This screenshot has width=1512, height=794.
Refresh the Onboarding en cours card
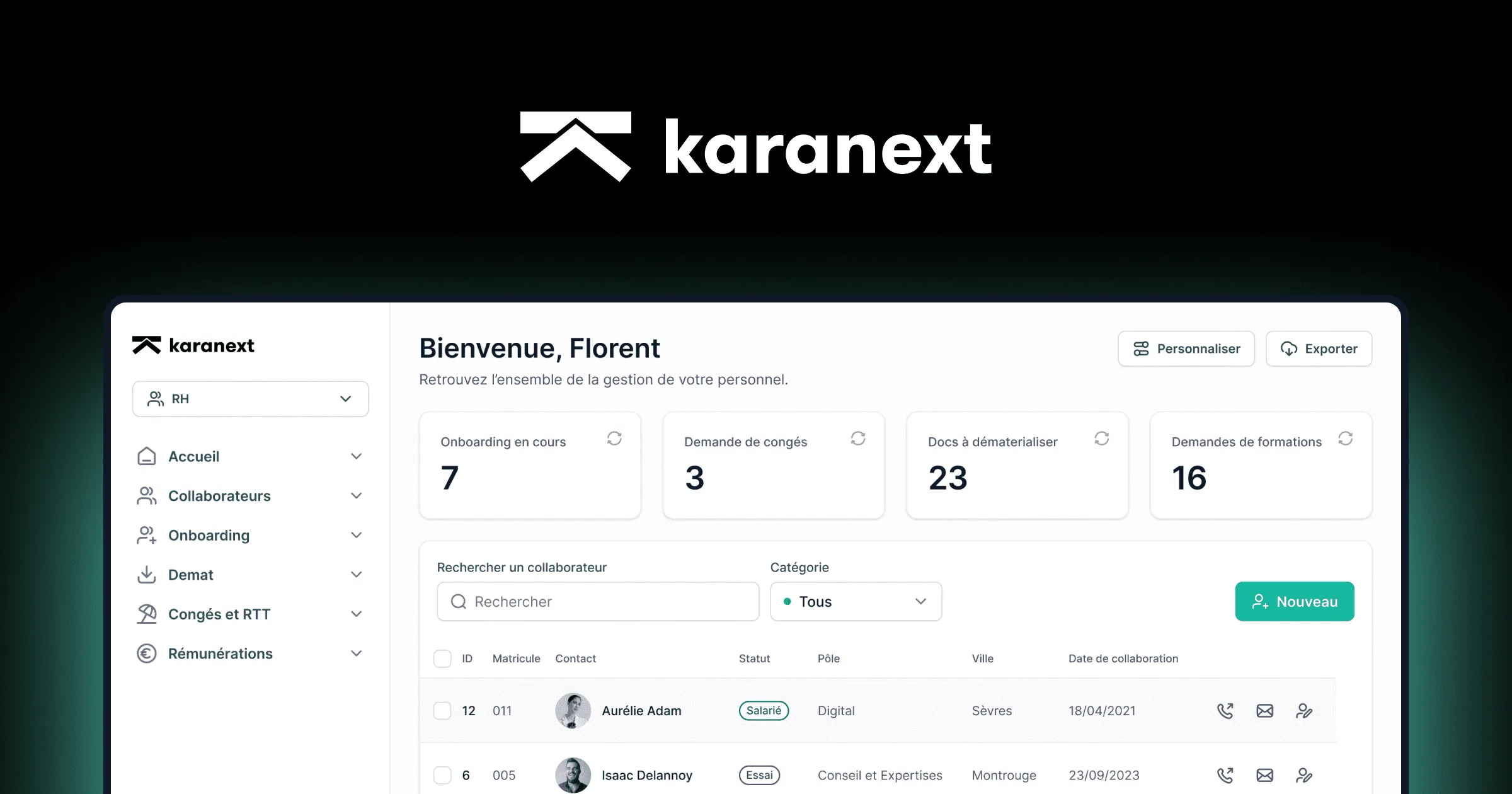pos(614,438)
